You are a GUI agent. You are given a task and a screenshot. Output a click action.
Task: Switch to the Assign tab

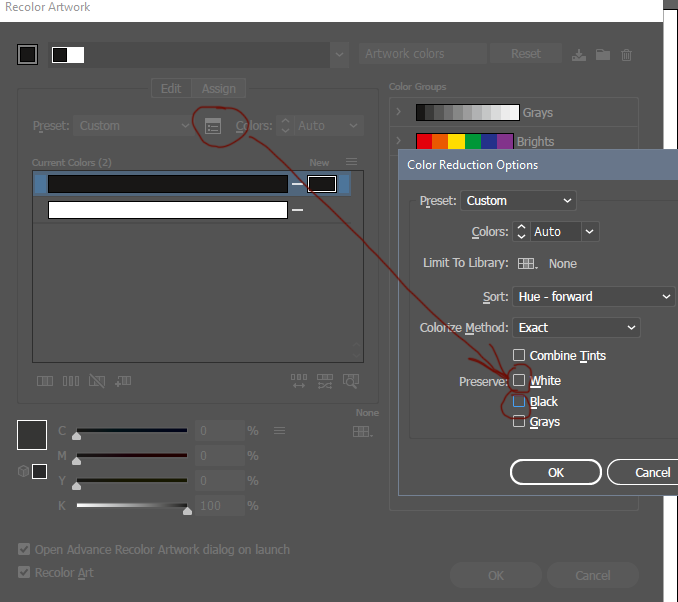coord(219,89)
